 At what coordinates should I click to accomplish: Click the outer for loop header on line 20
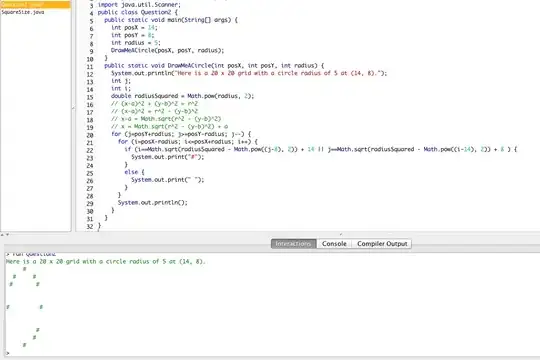pos(181,134)
